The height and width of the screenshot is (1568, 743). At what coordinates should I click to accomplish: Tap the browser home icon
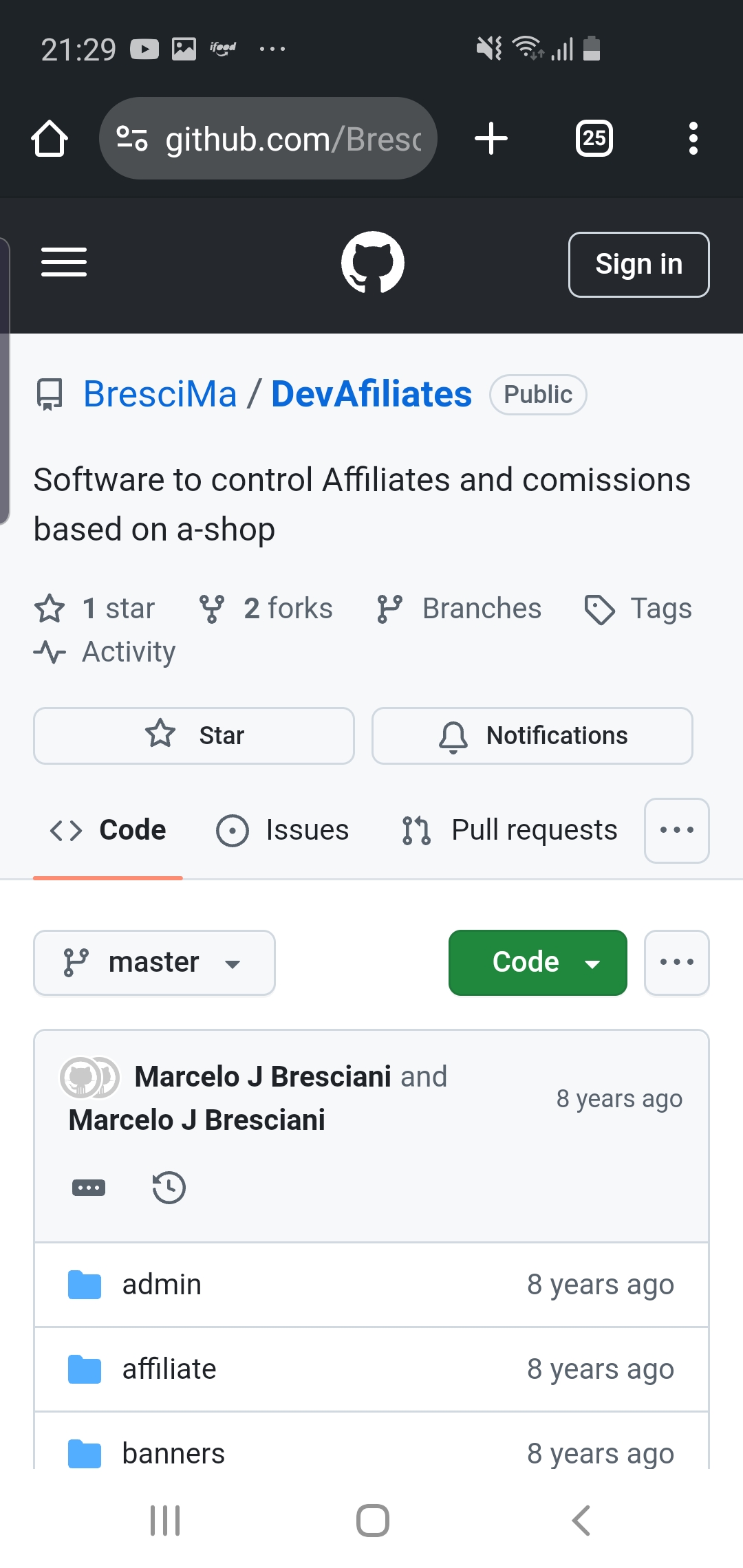coord(50,139)
